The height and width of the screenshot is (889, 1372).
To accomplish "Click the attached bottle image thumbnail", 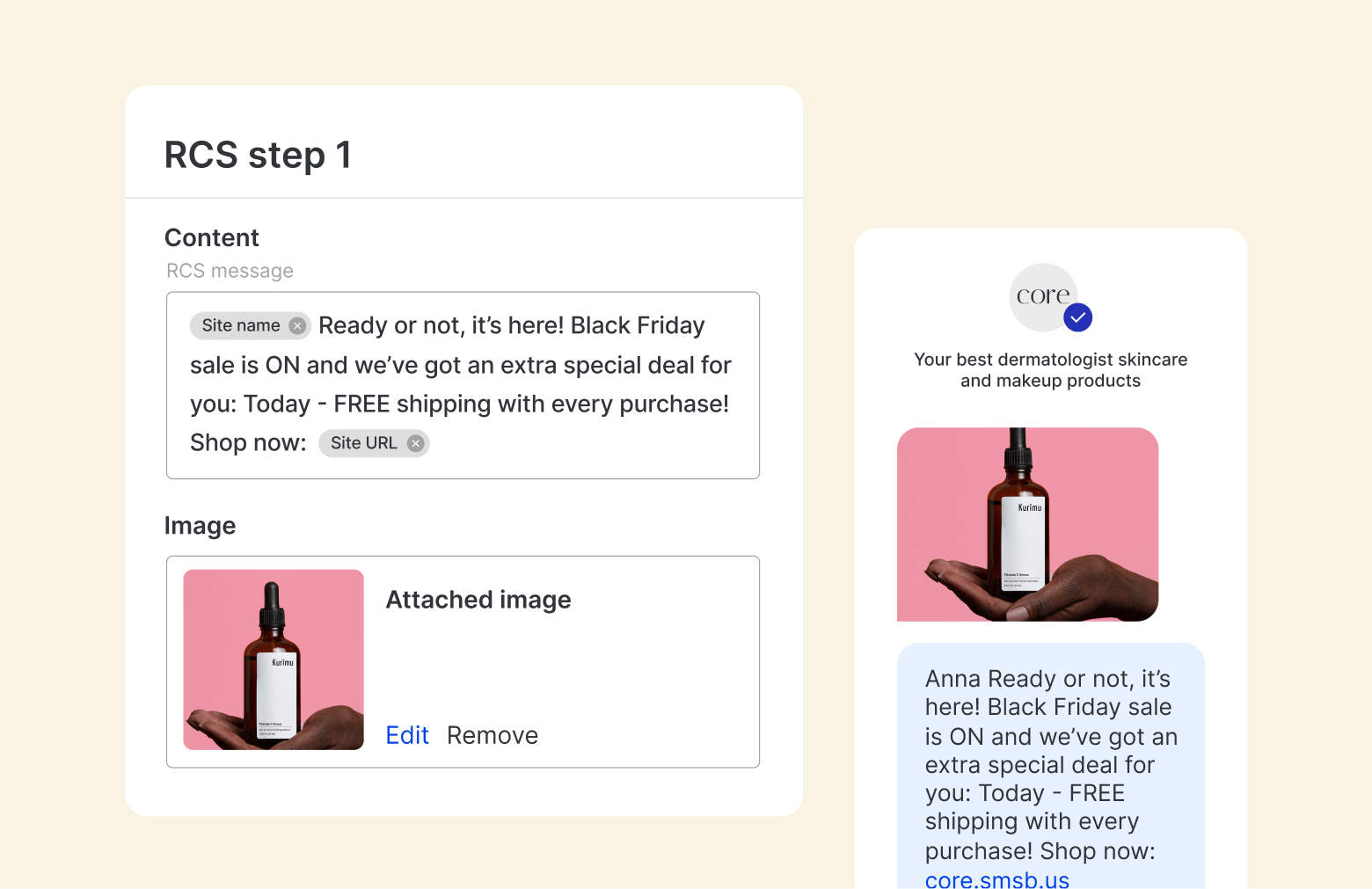I will (x=274, y=659).
